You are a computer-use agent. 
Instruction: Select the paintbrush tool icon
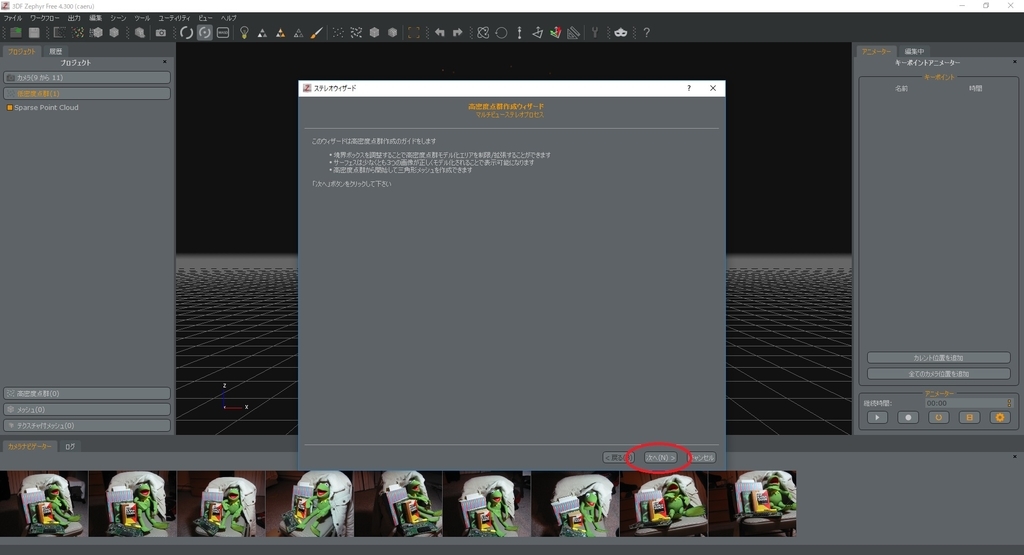point(316,33)
